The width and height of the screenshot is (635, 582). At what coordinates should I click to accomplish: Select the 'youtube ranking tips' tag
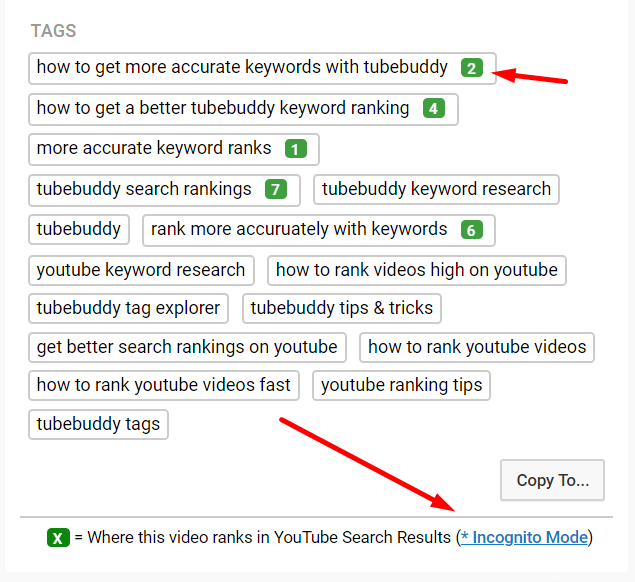coord(401,385)
